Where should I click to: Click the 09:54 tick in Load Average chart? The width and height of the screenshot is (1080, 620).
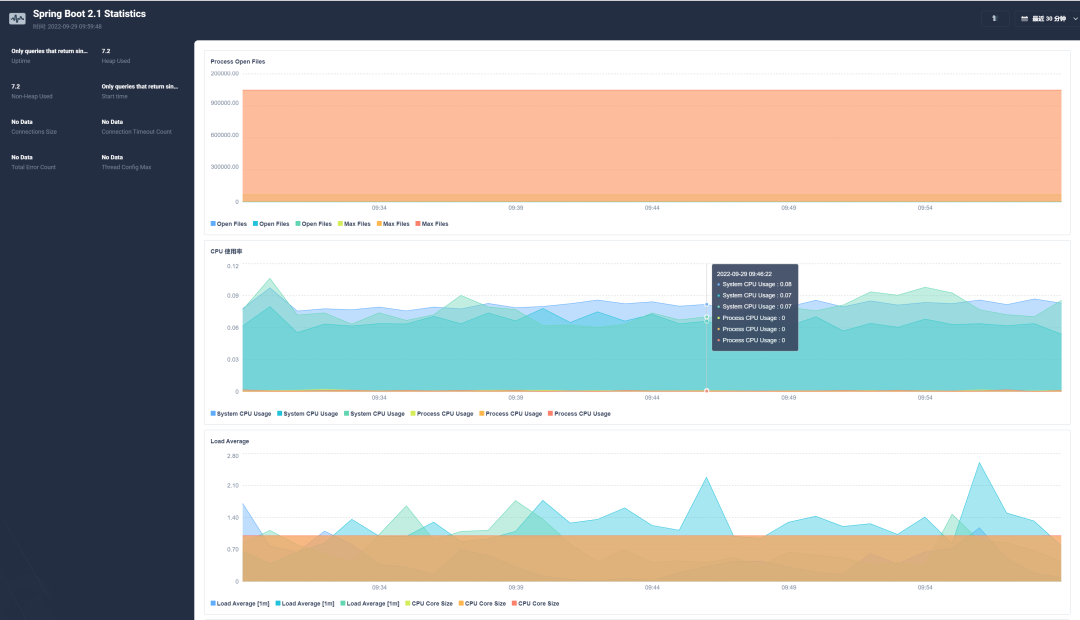[924, 588]
